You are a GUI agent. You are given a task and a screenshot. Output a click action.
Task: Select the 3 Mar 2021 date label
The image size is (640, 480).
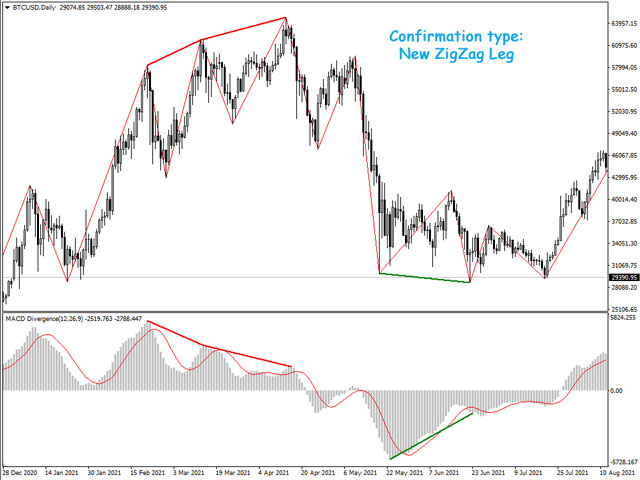click(x=189, y=473)
